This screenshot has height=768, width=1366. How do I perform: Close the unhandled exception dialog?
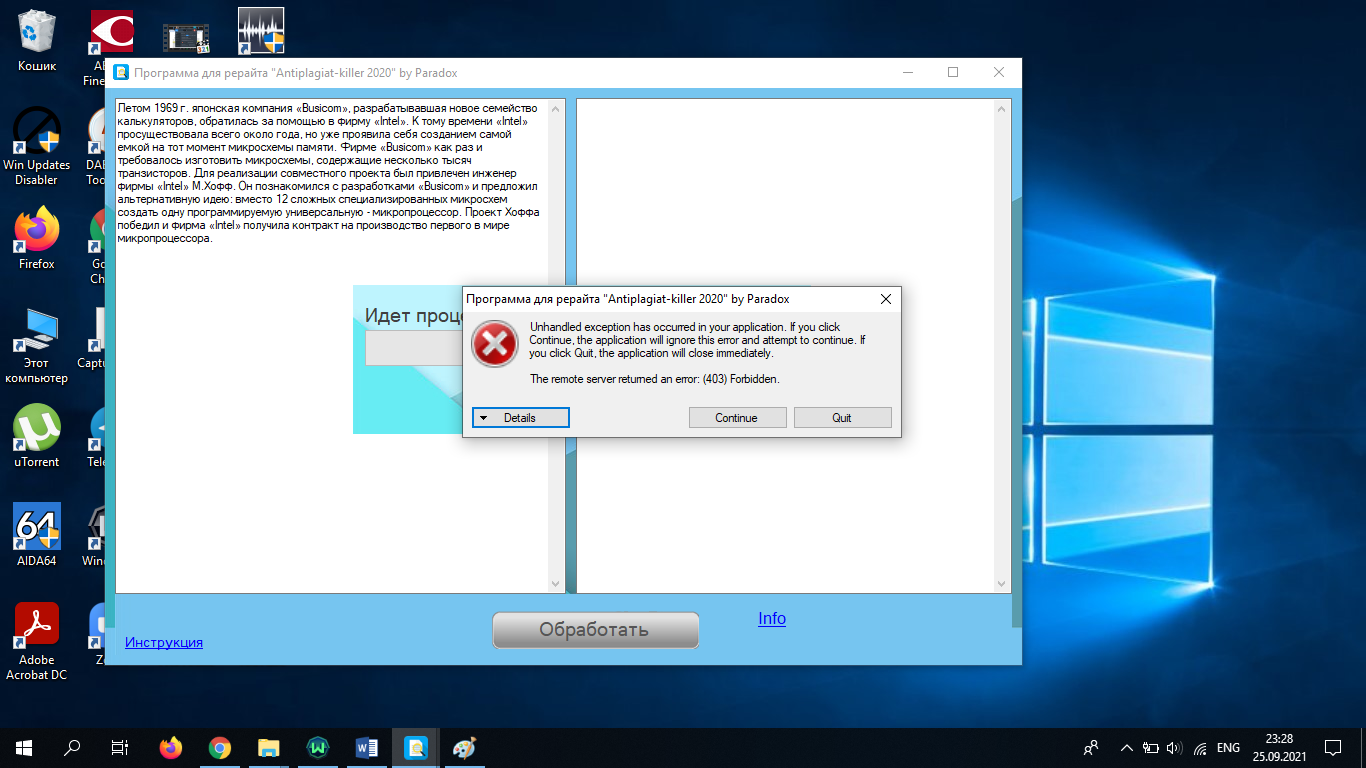coord(885,299)
